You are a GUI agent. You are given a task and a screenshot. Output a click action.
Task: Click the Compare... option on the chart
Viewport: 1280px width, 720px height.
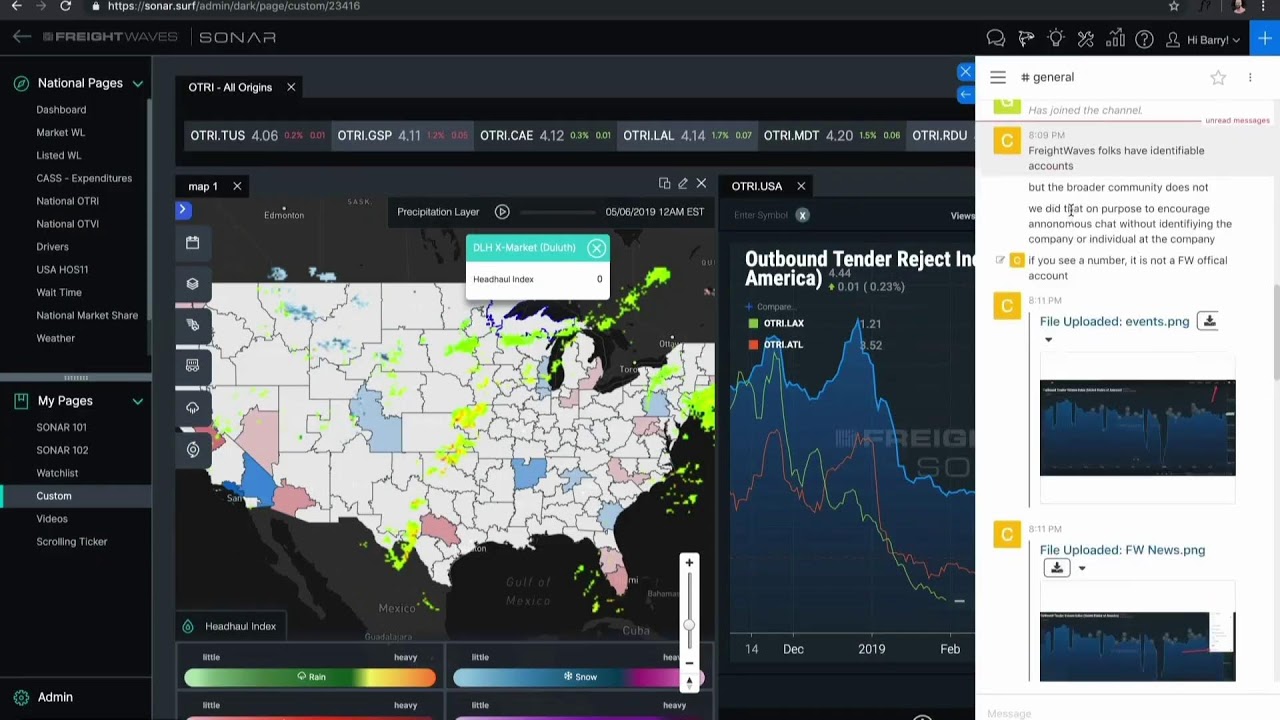tap(770, 307)
